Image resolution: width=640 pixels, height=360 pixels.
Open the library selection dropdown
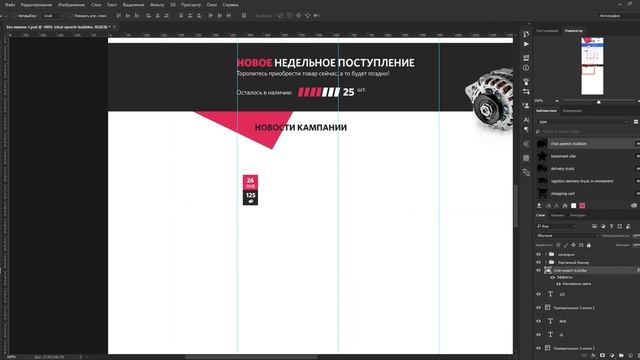(583, 122)
